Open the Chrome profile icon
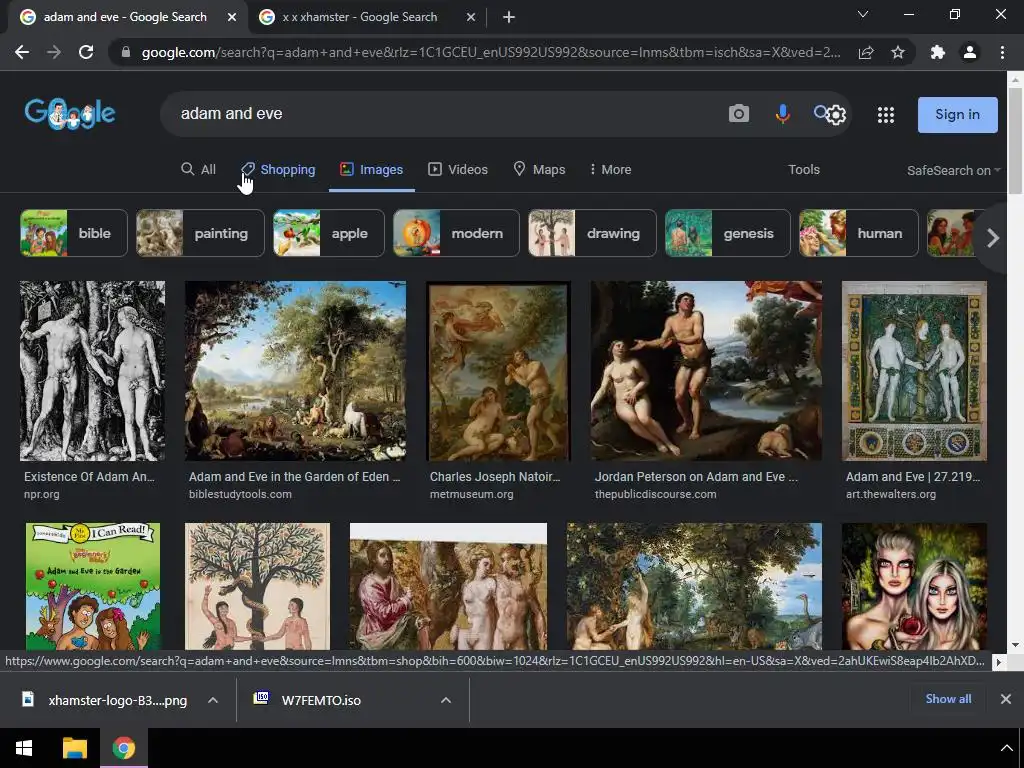 tap(970, 52)
